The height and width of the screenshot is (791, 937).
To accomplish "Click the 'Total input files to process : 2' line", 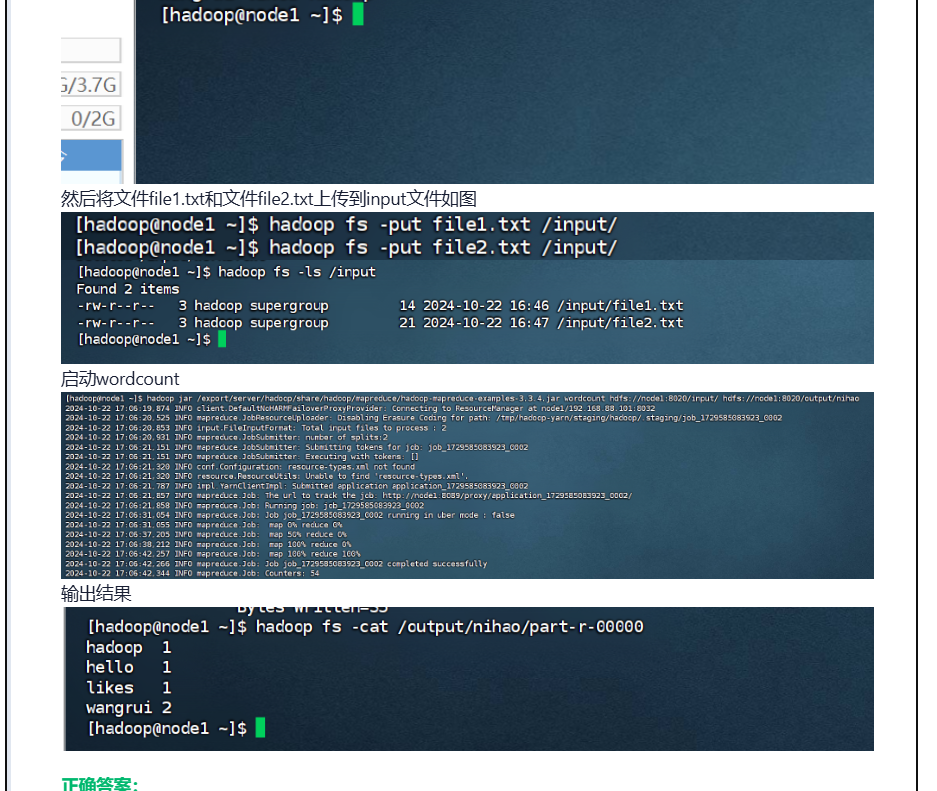I will [256, 428].
